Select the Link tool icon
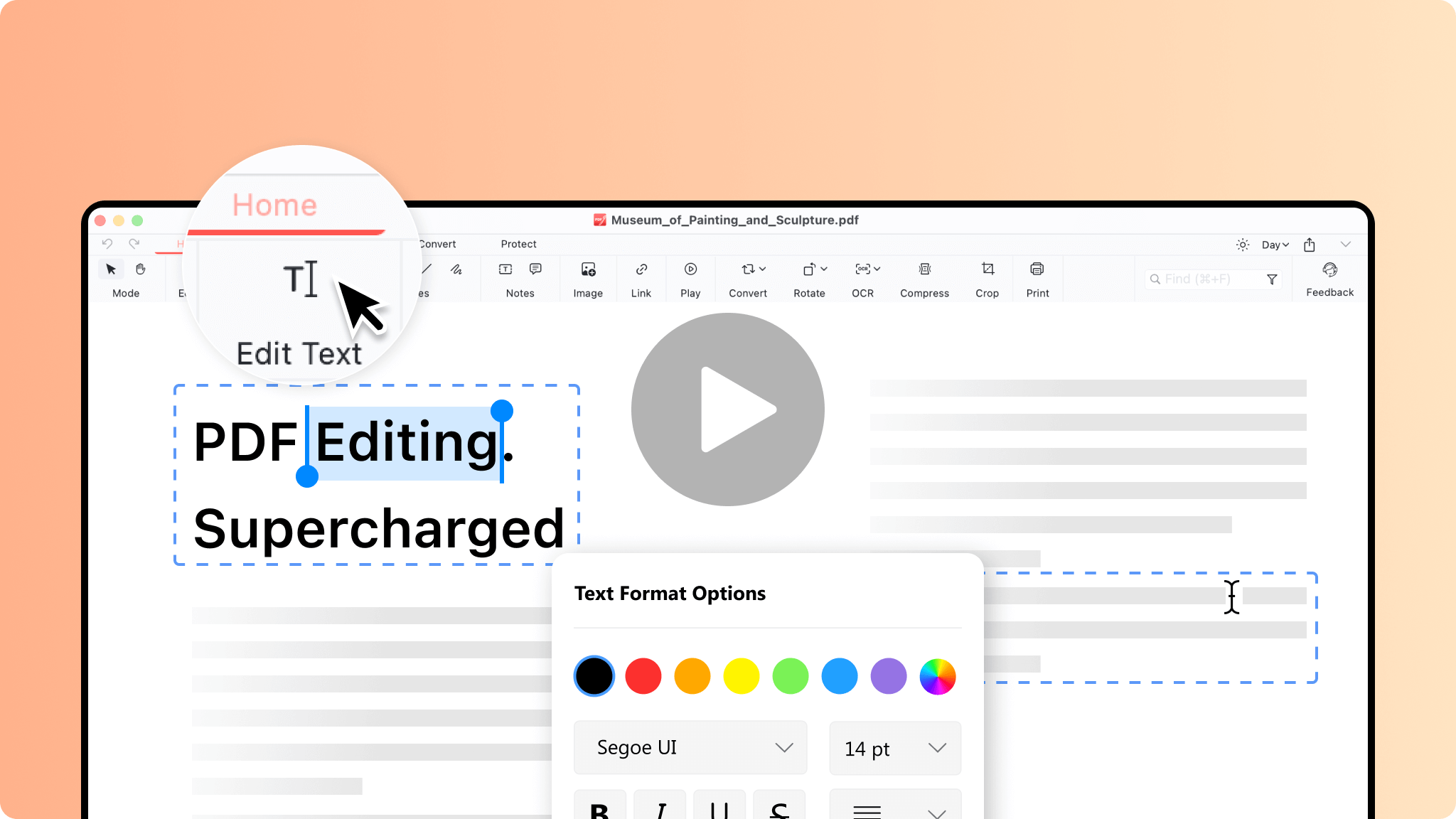1456x819 pixels. pyautogui.click(x=641, y=269)
